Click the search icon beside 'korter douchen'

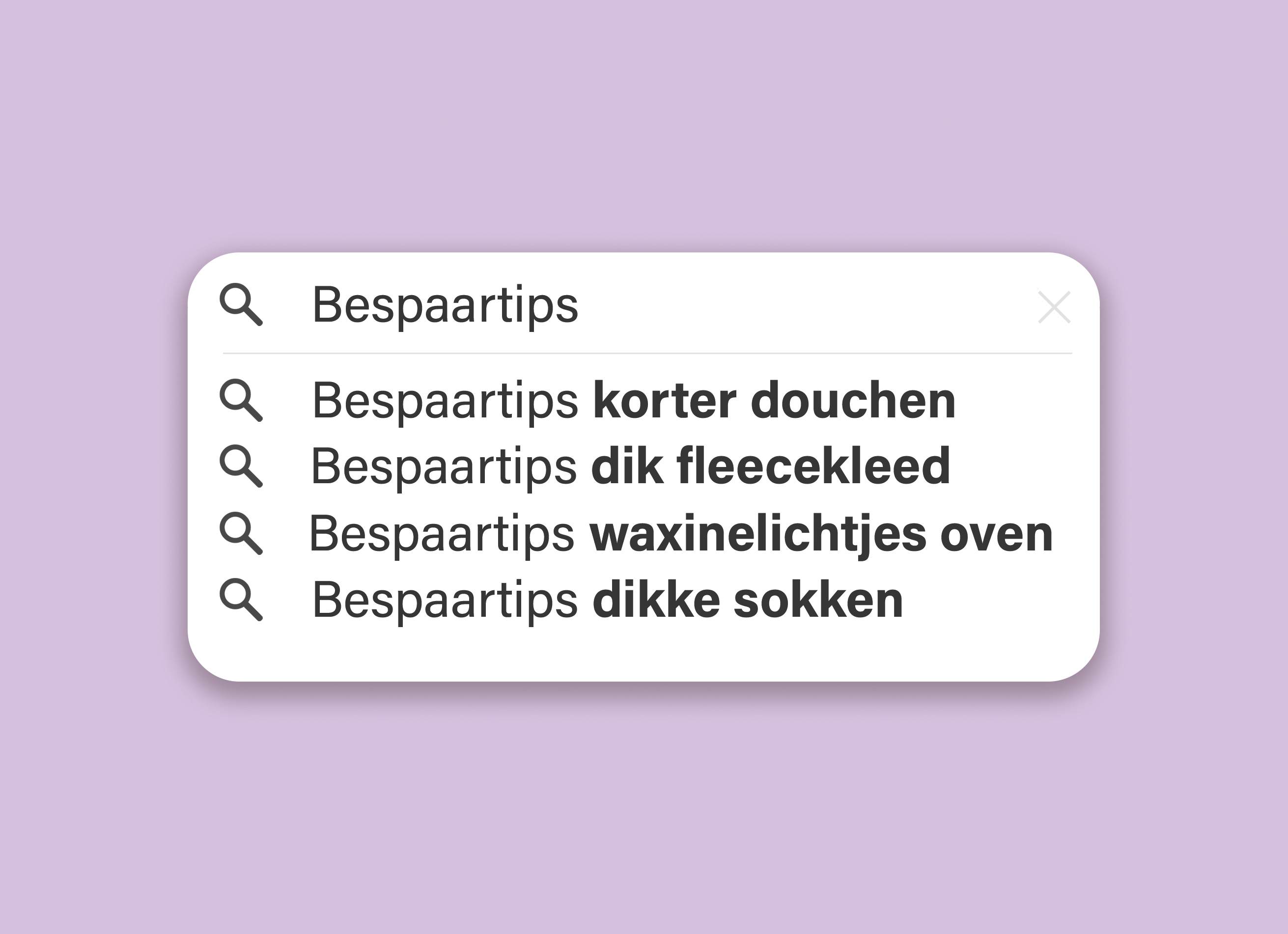click(241, 401)
